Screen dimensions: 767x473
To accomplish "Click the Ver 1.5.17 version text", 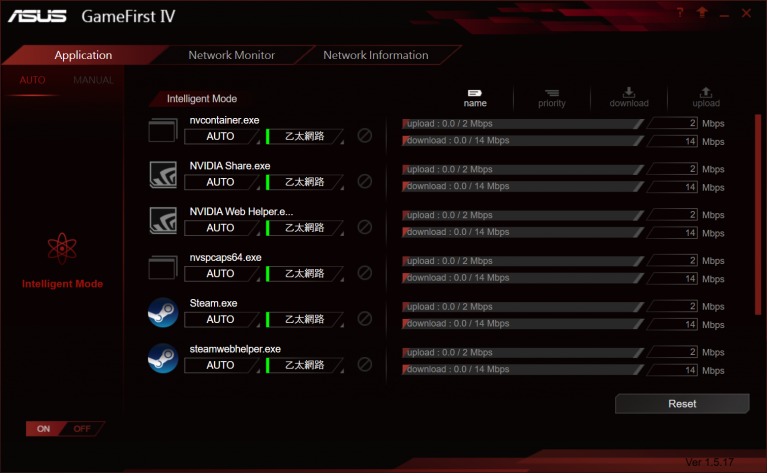I will (709, 462).
